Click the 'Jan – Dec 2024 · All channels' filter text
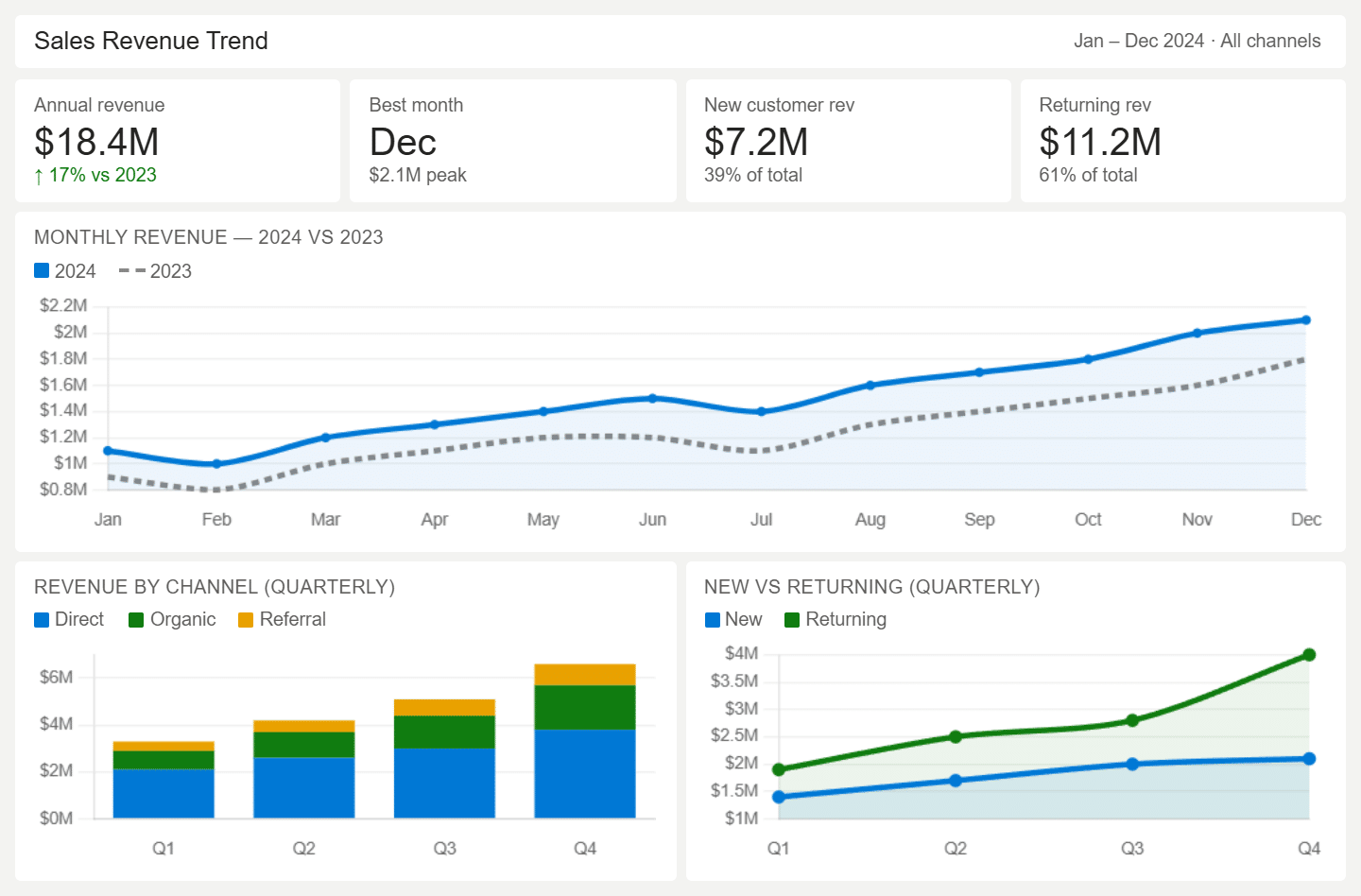 coord(1197,41)
